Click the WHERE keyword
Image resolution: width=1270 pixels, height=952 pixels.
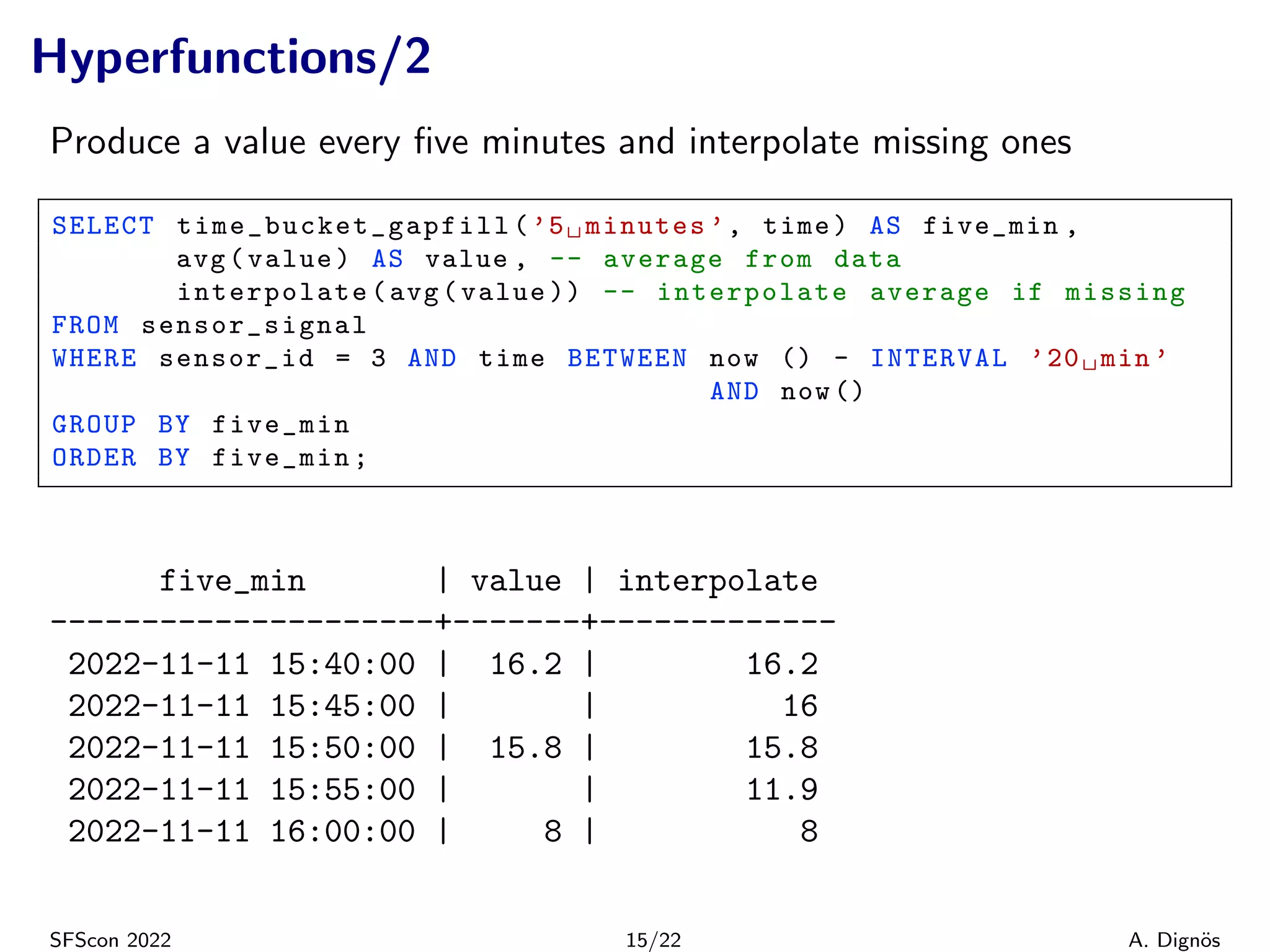pyautogui.click(x=94, y=358)
